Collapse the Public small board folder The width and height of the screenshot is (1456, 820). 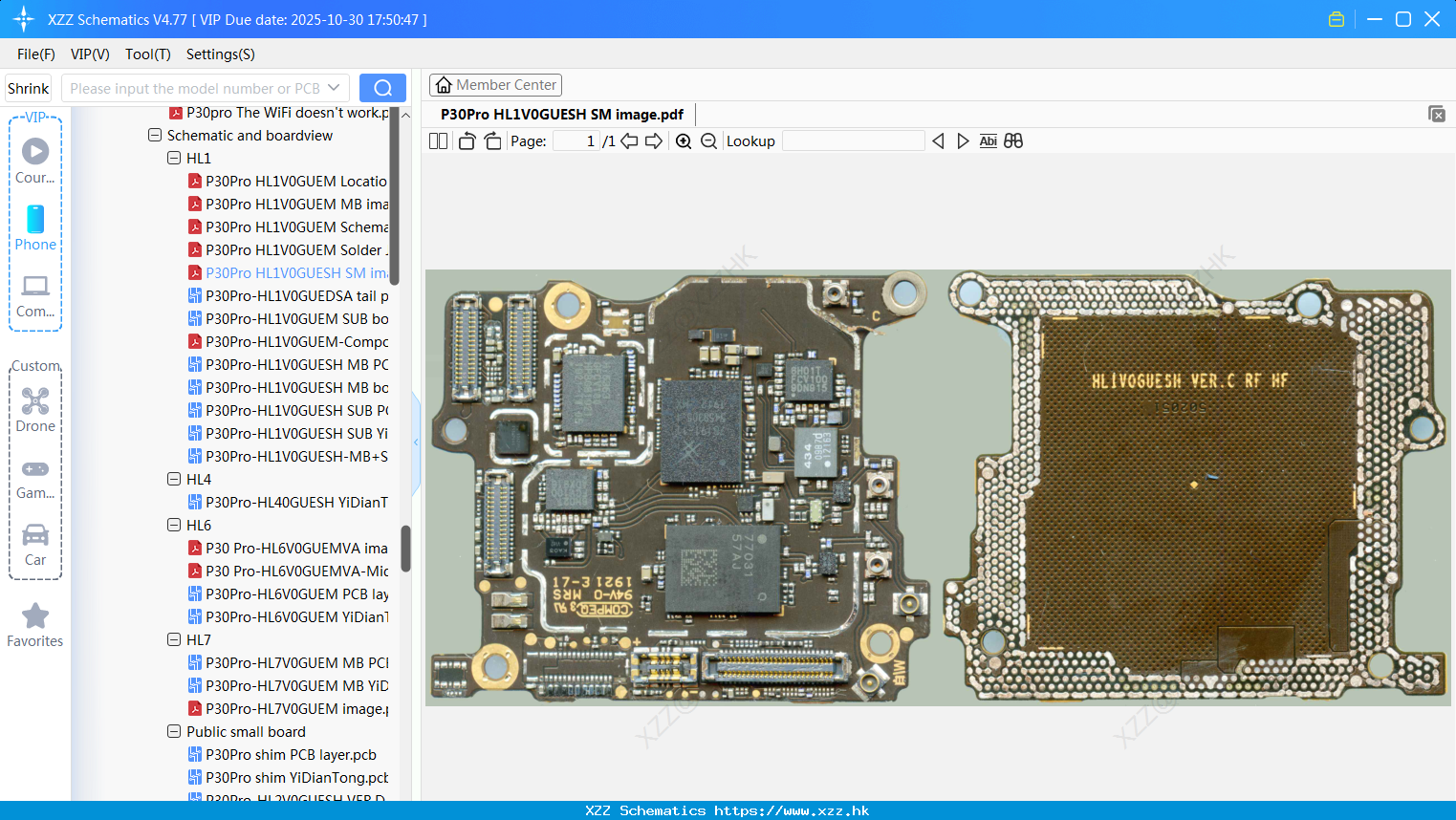click(x=174, y=732)
